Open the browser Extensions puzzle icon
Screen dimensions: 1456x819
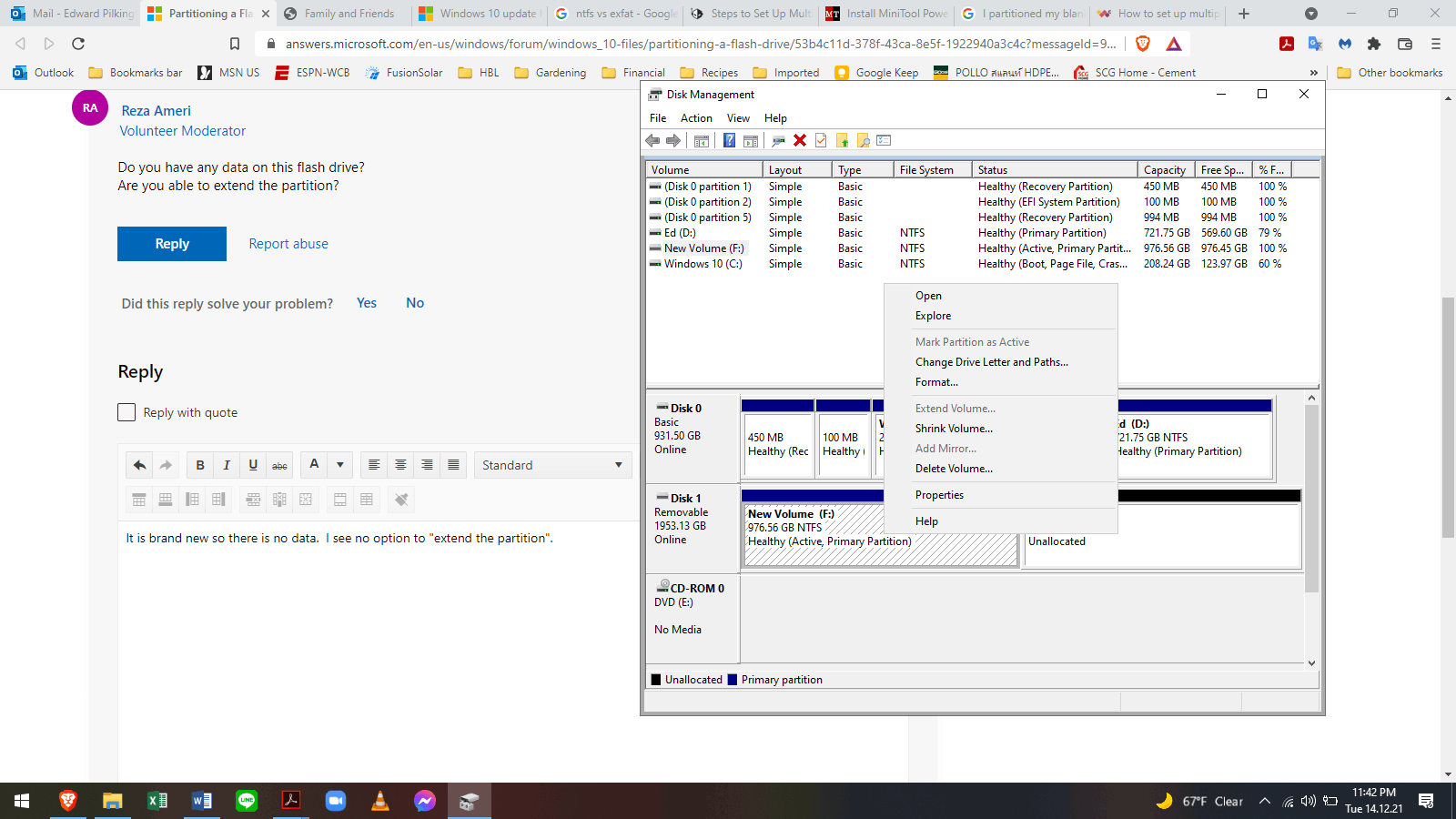[1374, 44]
